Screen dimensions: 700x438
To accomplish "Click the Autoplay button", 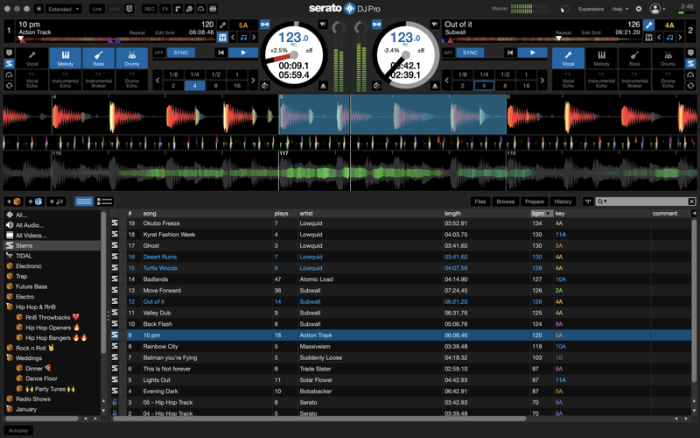I will 18,430.
